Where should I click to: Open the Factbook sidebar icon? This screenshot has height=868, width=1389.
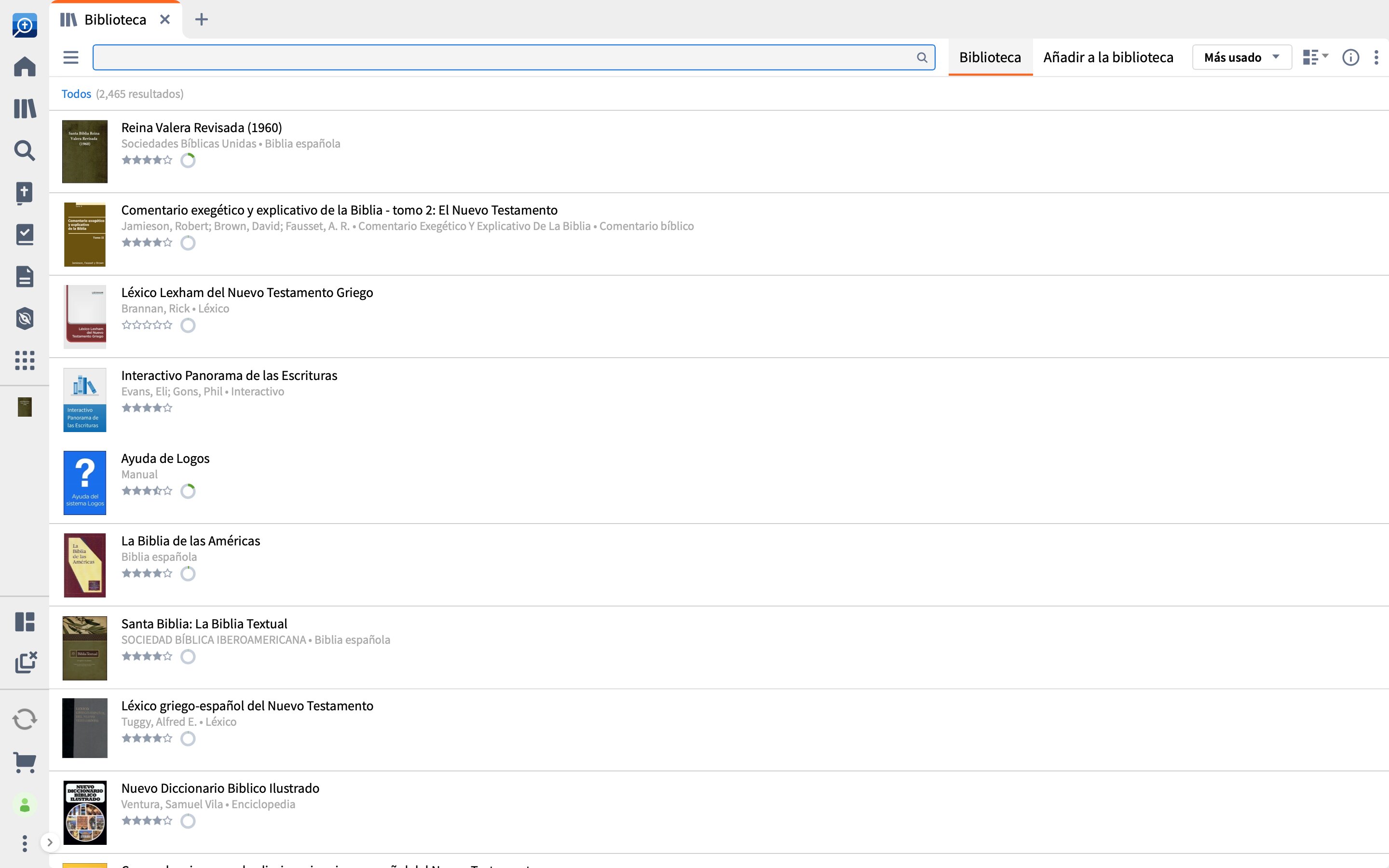click(x=25, y=193)
